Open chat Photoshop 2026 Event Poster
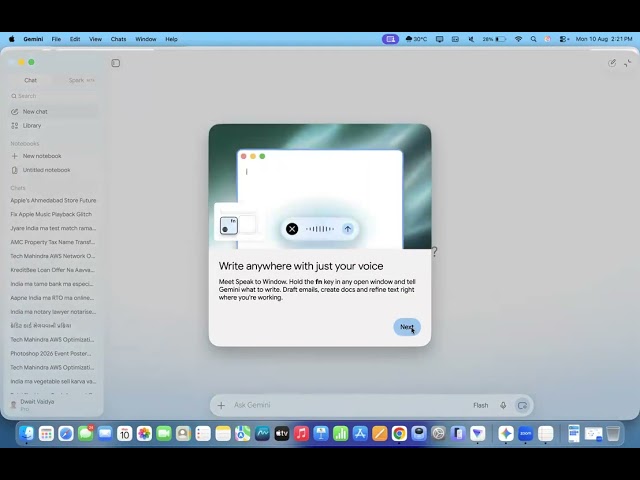The height and width of the screenshot is (480, 640). [53, 353]
